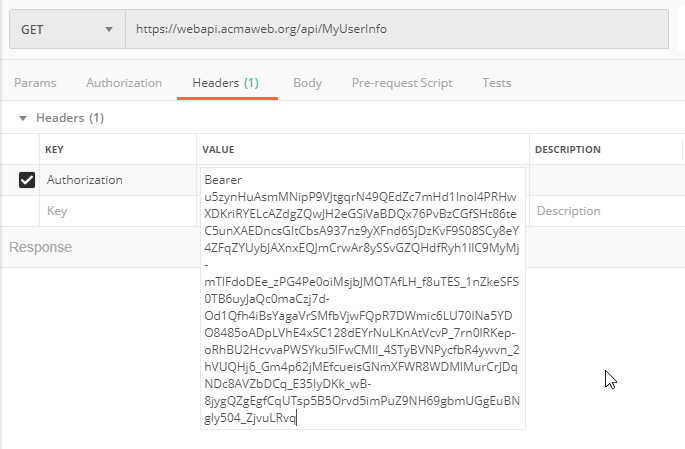
Task: Click the DESCRIPTION column header
Action: 567,150
